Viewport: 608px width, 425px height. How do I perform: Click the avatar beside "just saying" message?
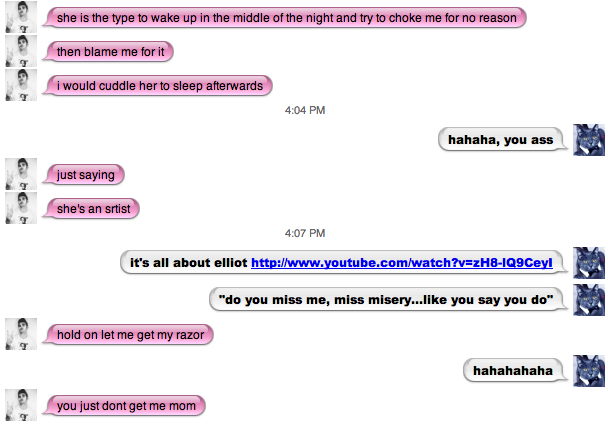pos(21,175)
